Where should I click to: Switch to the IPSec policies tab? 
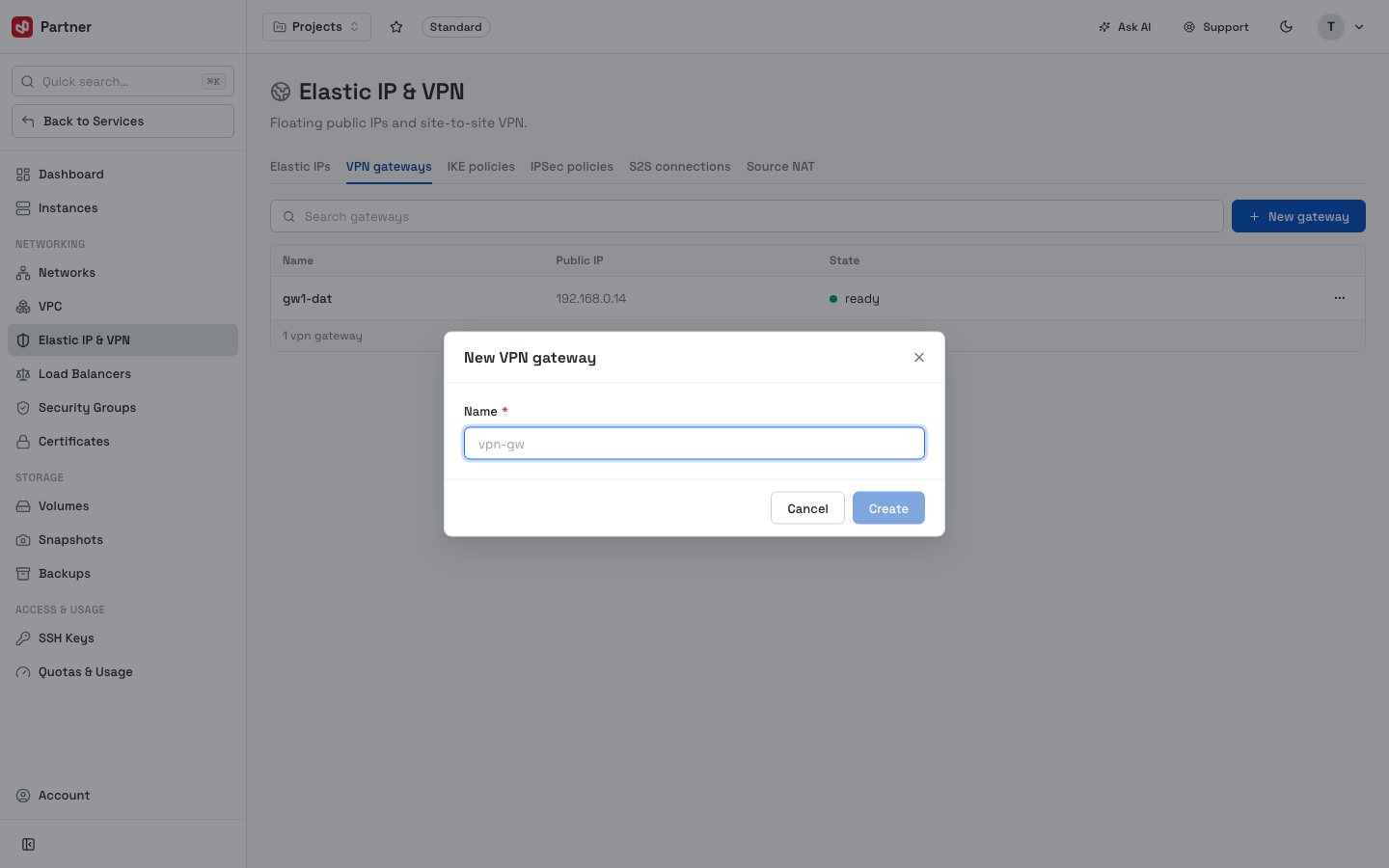tap(572, 167)
